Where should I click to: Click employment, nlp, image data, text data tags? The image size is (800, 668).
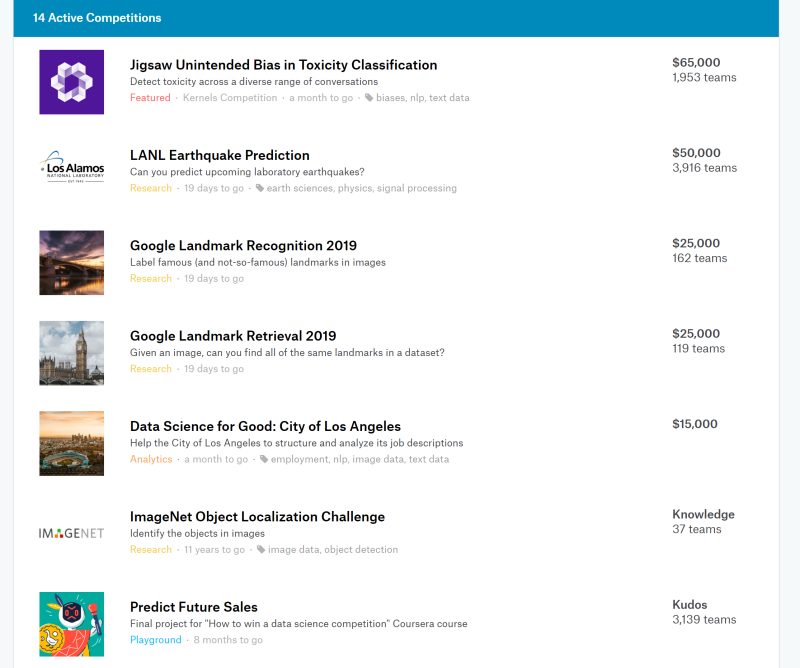coord(360,459)
